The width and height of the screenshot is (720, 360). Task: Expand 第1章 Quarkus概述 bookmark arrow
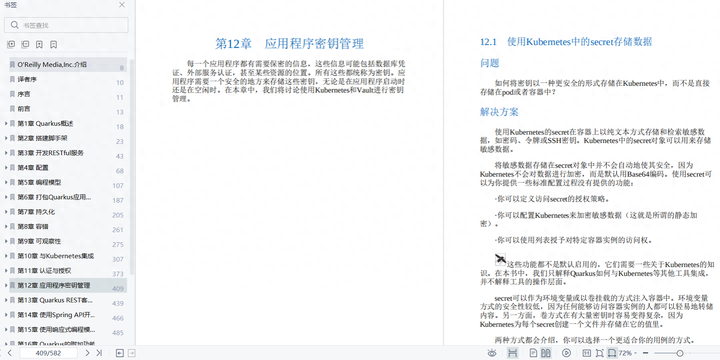[6, 124]
